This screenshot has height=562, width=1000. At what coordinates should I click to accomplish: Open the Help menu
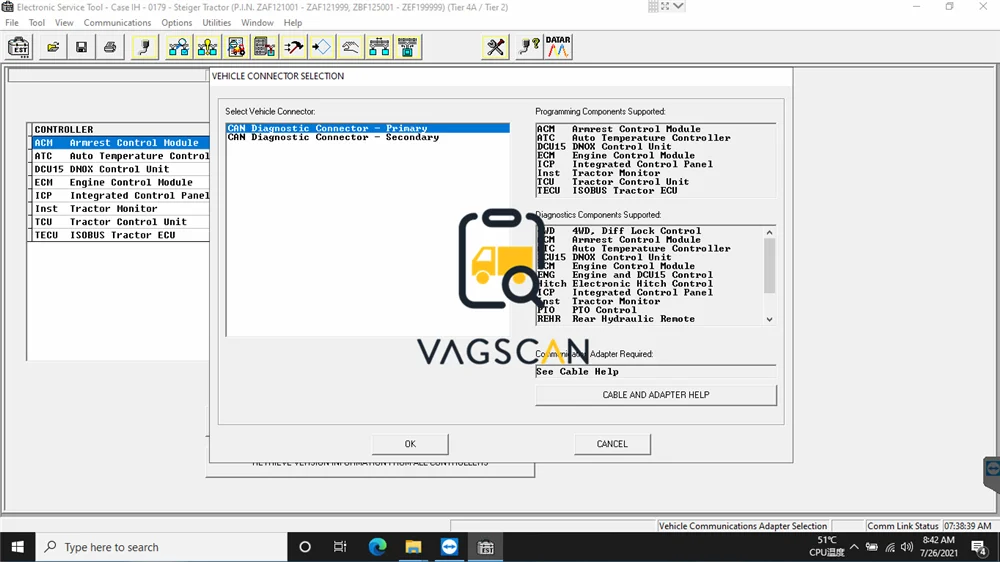293,22
